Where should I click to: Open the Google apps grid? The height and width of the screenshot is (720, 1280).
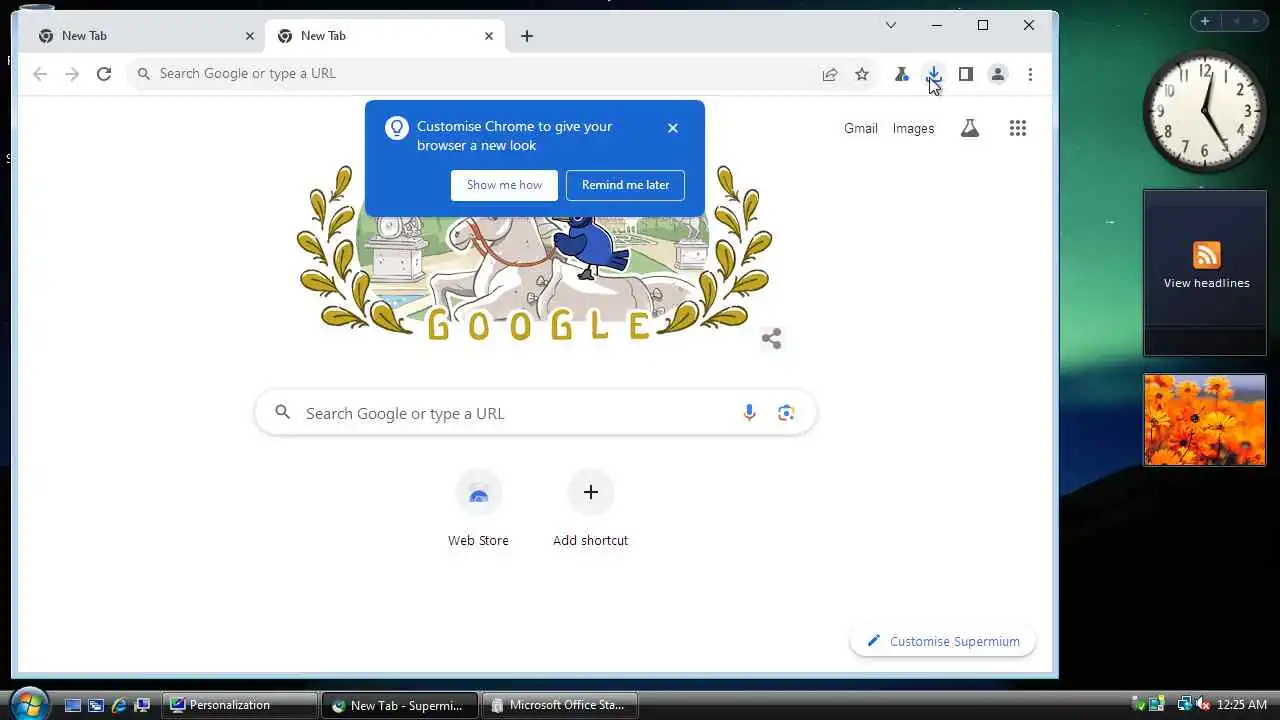click(x=1018, y=128)
